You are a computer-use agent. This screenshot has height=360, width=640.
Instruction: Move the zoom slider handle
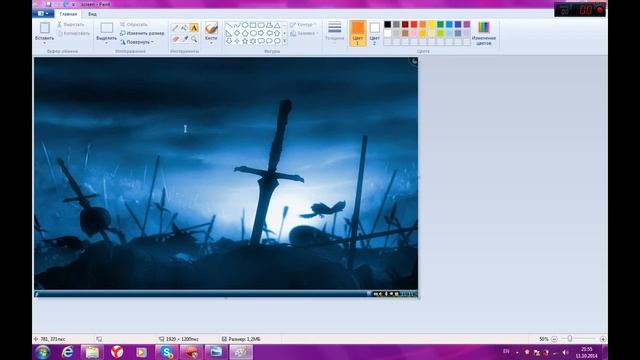click(570, 339)
